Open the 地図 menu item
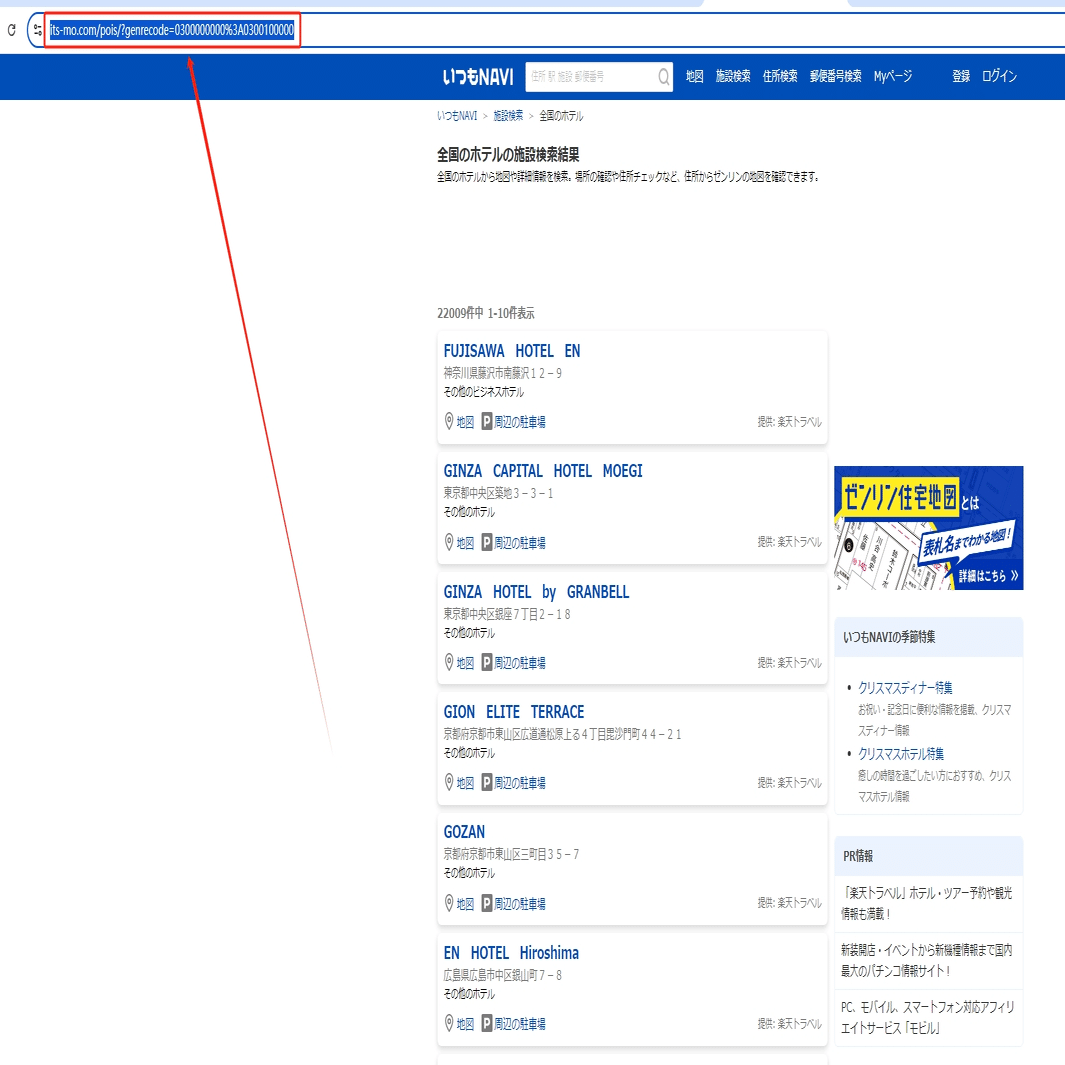1065x1065 pixels. point(694,76)
